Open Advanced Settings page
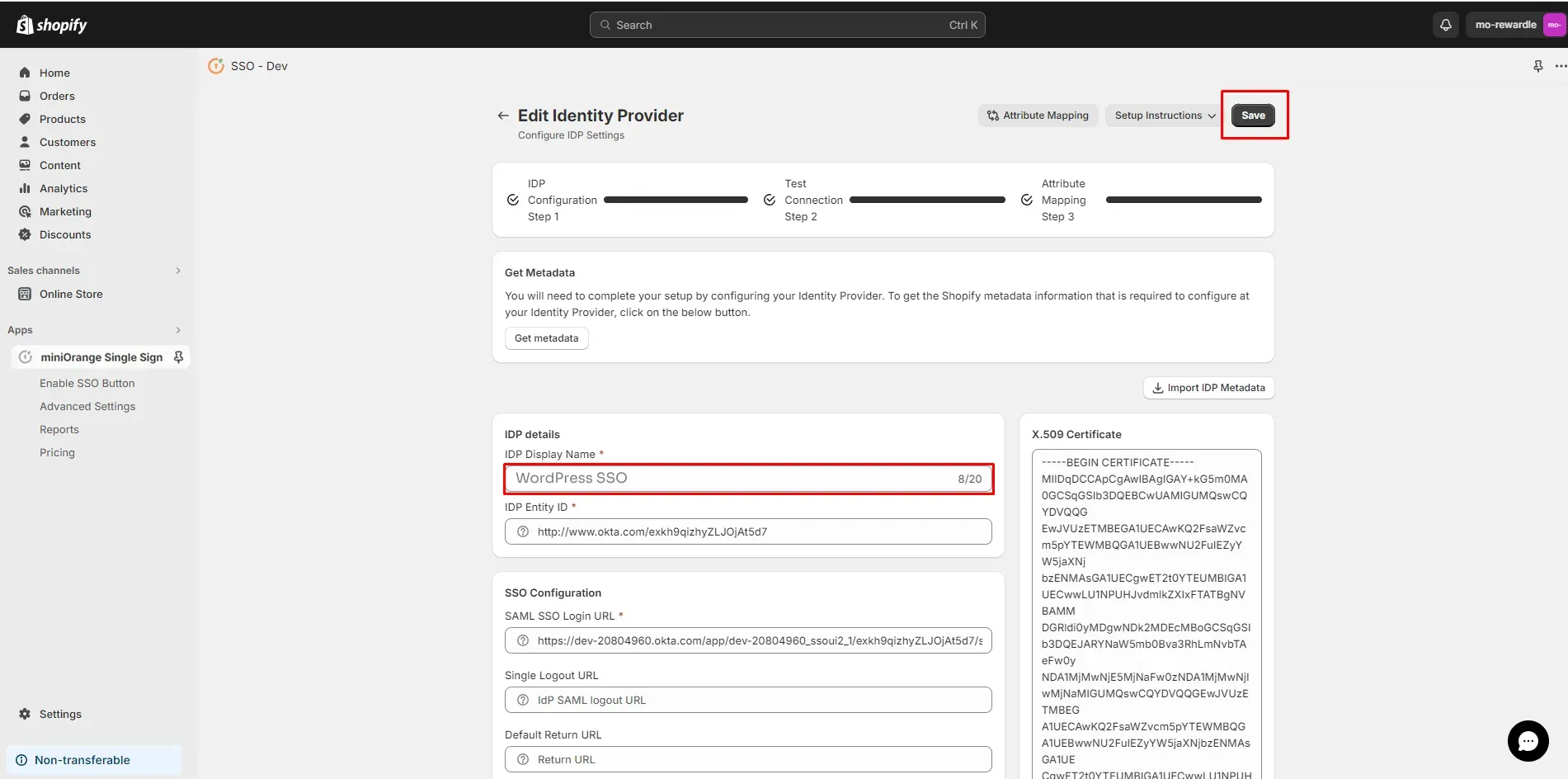The width and height of the screenshot is (1568, 779). (87, 406)
